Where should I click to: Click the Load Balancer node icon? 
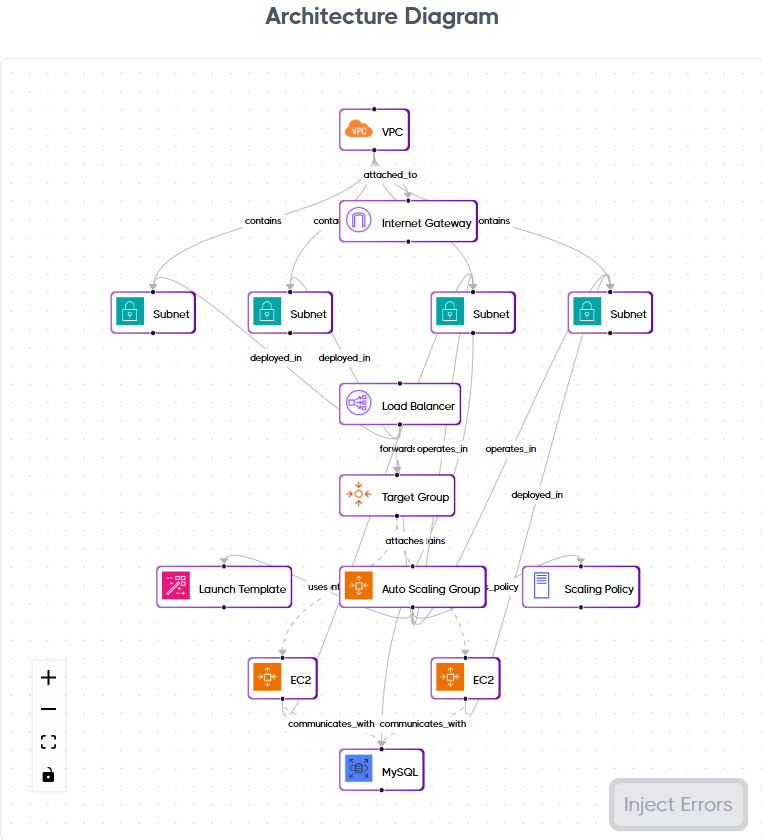click(x=359, y=405)
